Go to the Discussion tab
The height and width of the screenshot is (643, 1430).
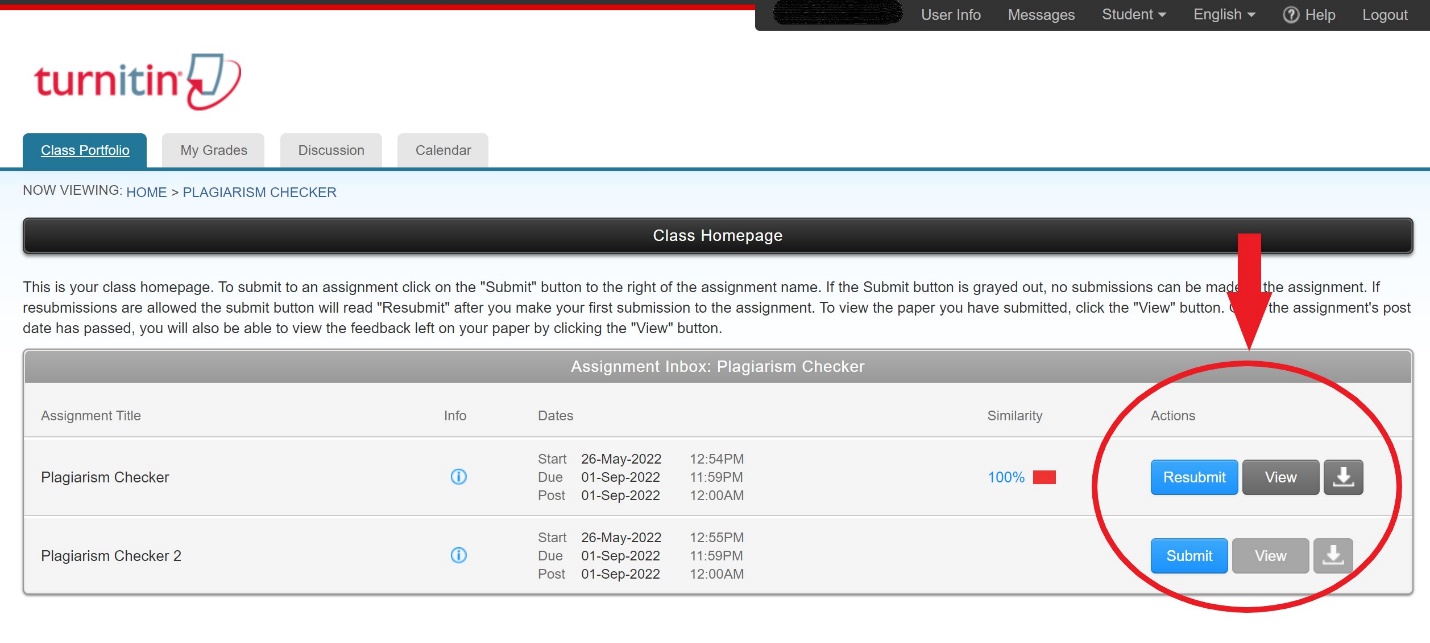pos(331,150)
